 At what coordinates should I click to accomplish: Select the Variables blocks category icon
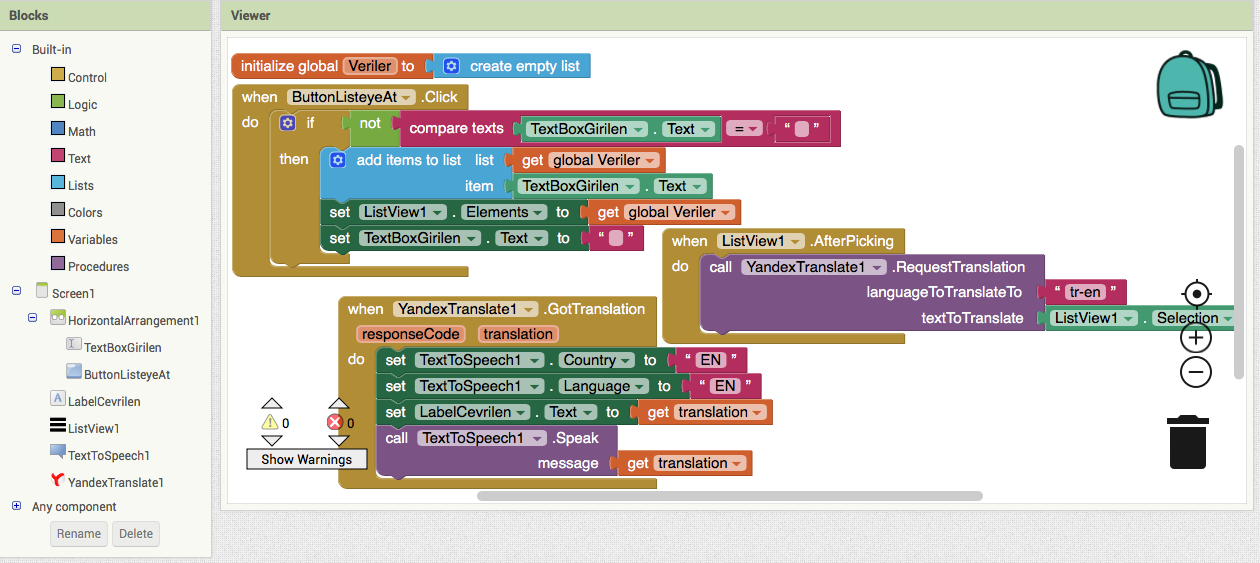click(x=58, y=237)
